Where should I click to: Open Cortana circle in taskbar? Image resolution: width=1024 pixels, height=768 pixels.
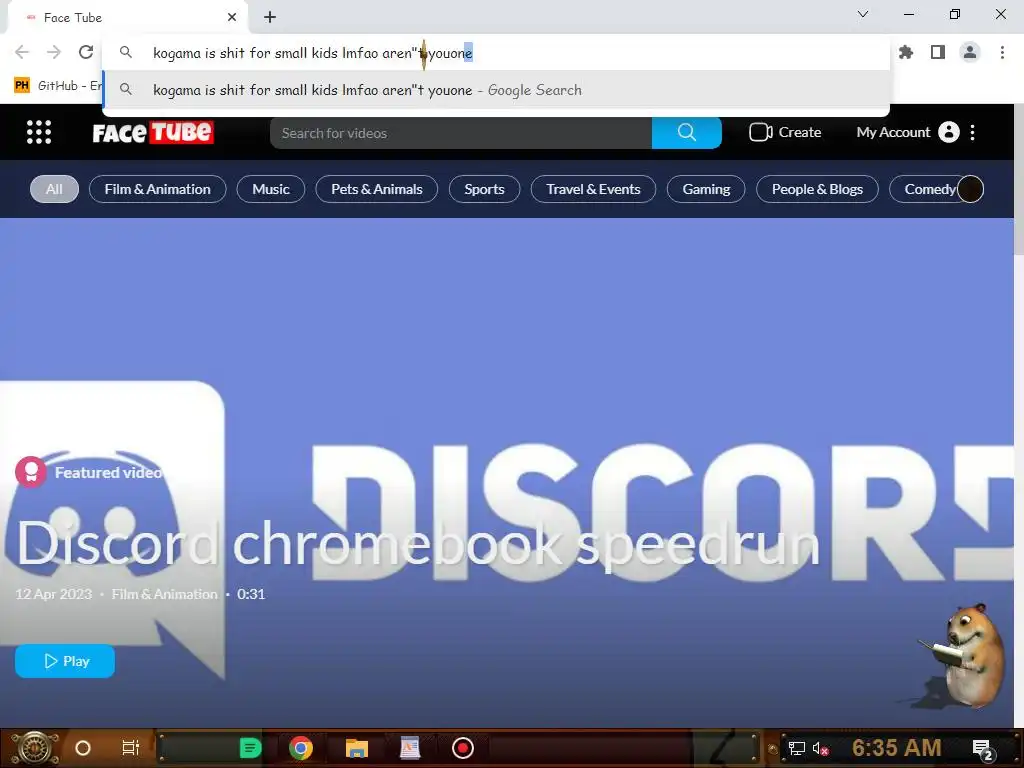click(x=83, y=748)
